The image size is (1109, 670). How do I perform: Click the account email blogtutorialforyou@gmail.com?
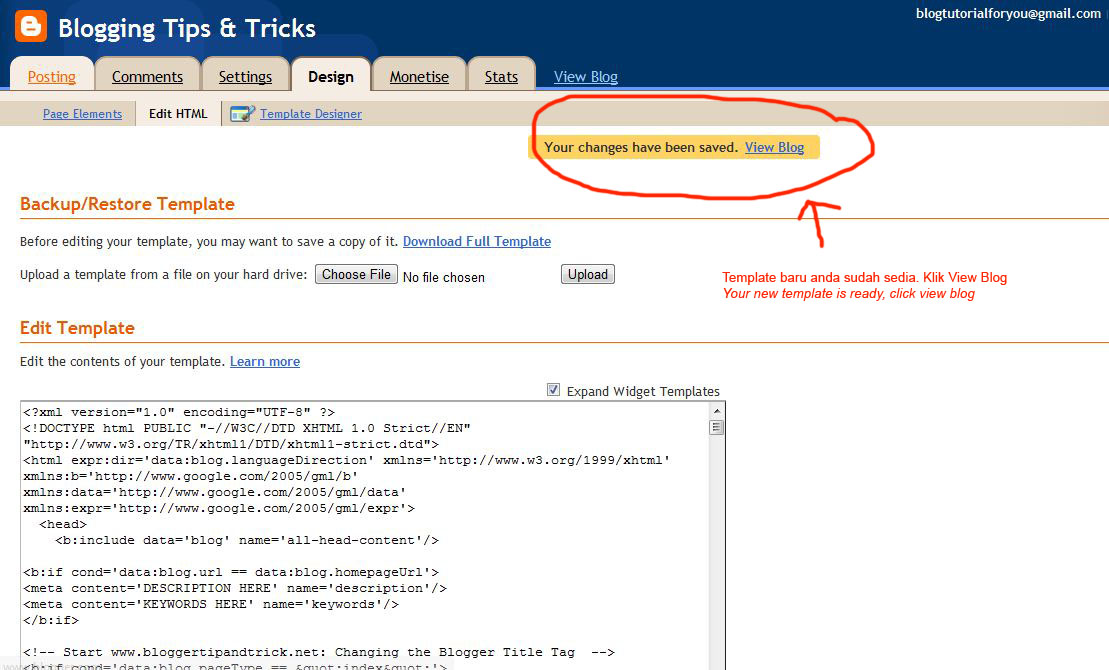pos(1008,13)
